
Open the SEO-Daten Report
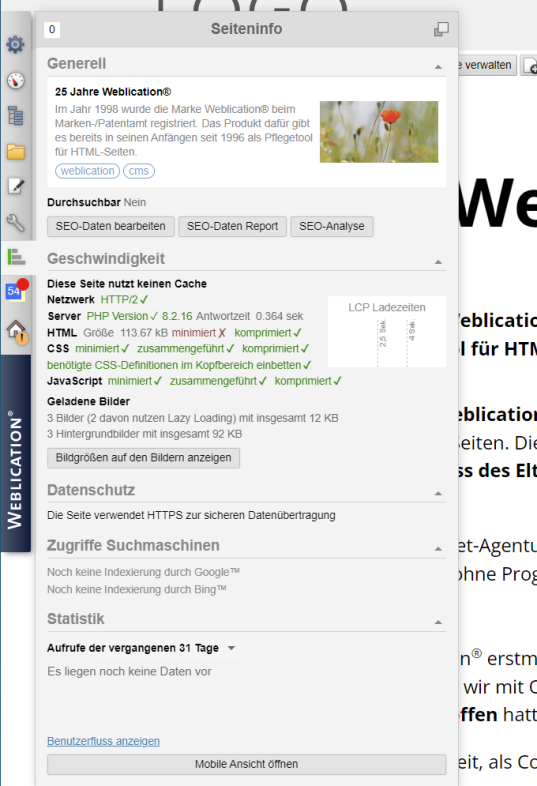click(233, 226)
